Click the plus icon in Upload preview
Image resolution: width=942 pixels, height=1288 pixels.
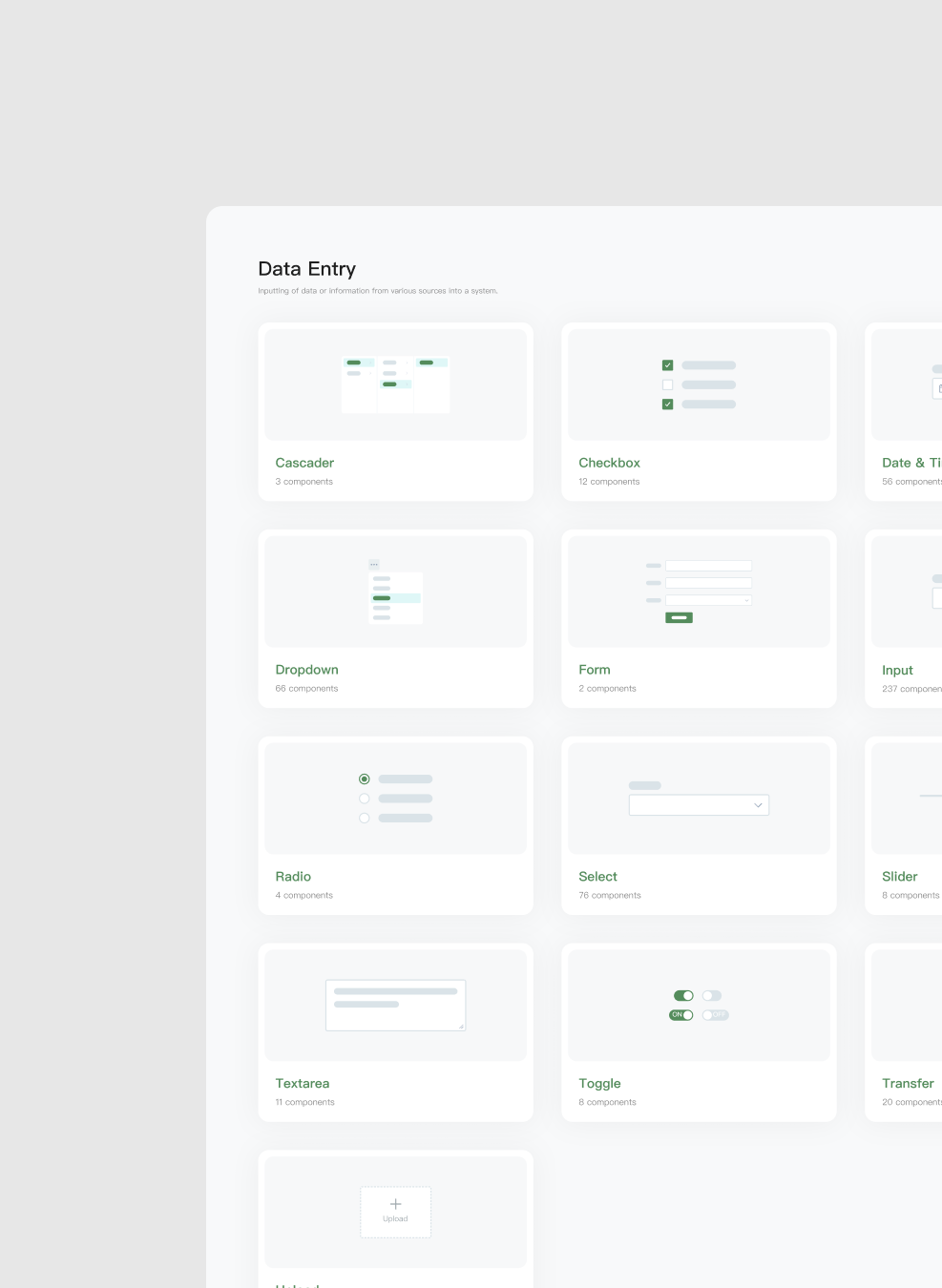tap(395, 1204)
